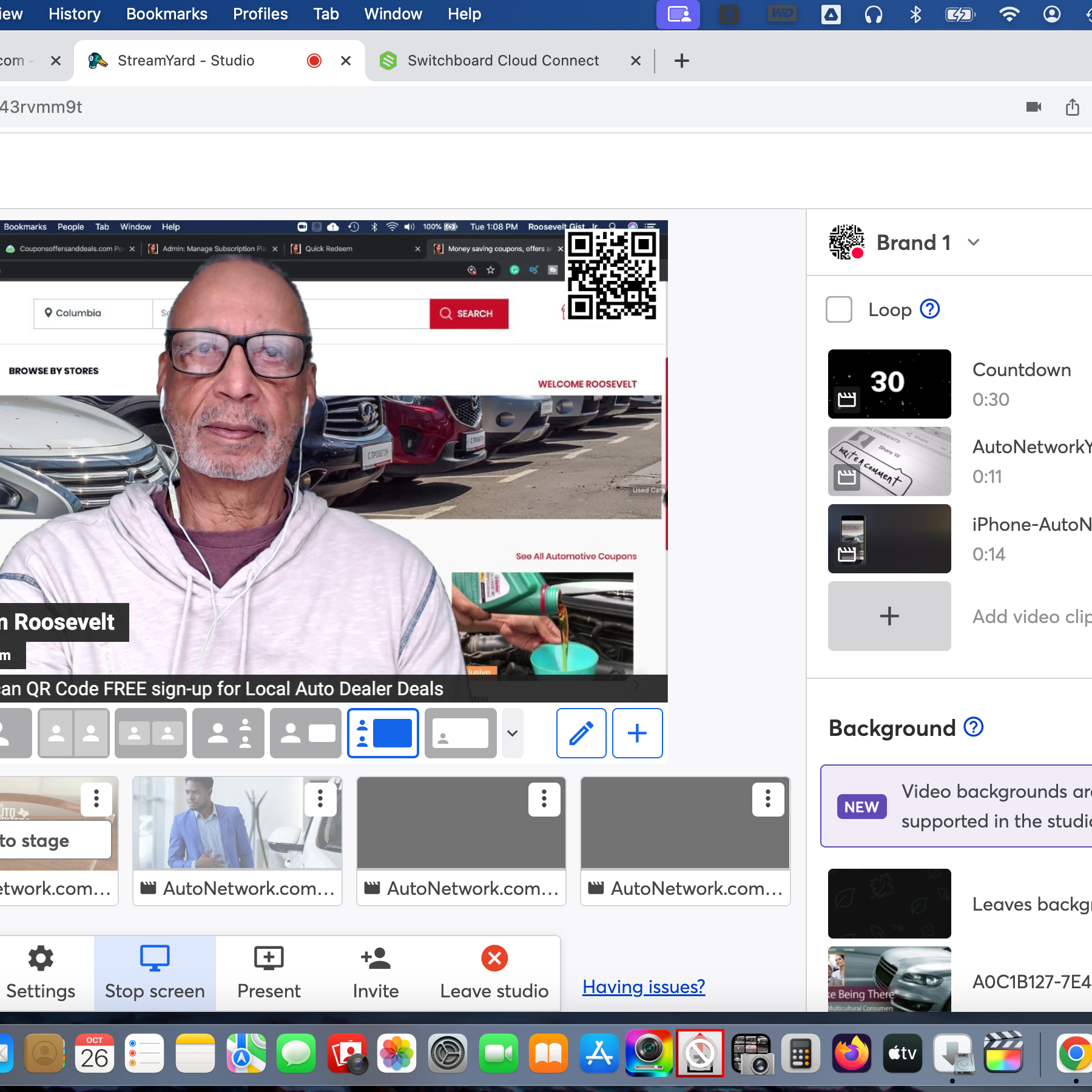Add a video clip with plus tile
This screenshot has width=1092, height=1092.
[x=889, y=616]
